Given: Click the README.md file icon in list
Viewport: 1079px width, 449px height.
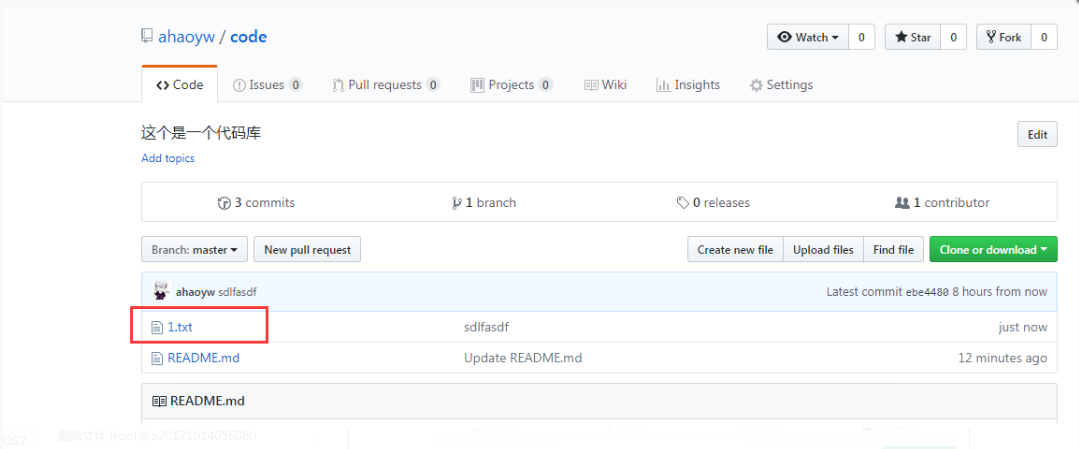Looking at the screenshot, I should pyautogui.click(x=156, y=358).
